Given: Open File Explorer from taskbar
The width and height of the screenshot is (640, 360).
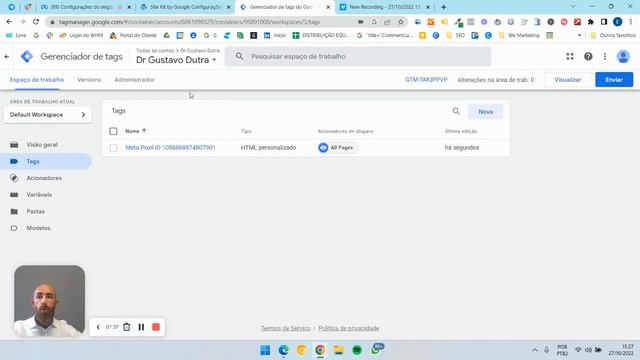Looking at the screenshot, I should (338, 350).
